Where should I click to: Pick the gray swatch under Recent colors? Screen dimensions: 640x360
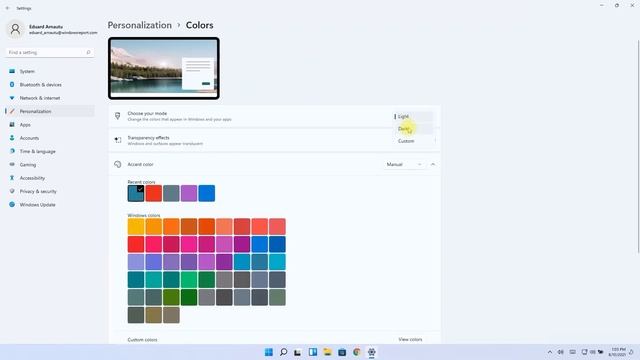(x=171, y=193)
